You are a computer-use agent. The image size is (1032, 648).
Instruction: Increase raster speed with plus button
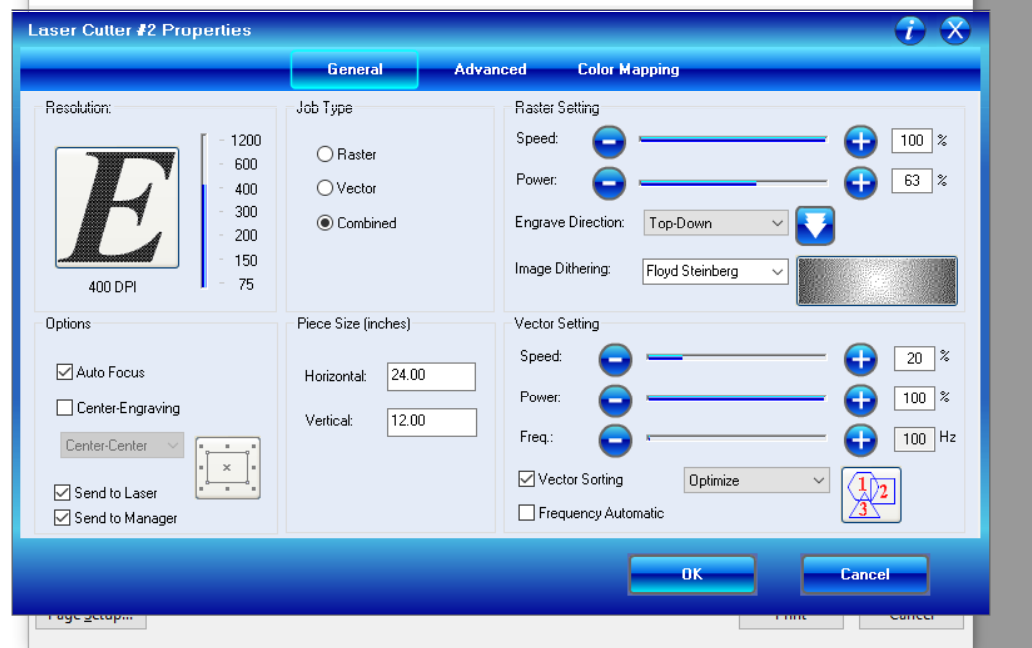[861, 142]
